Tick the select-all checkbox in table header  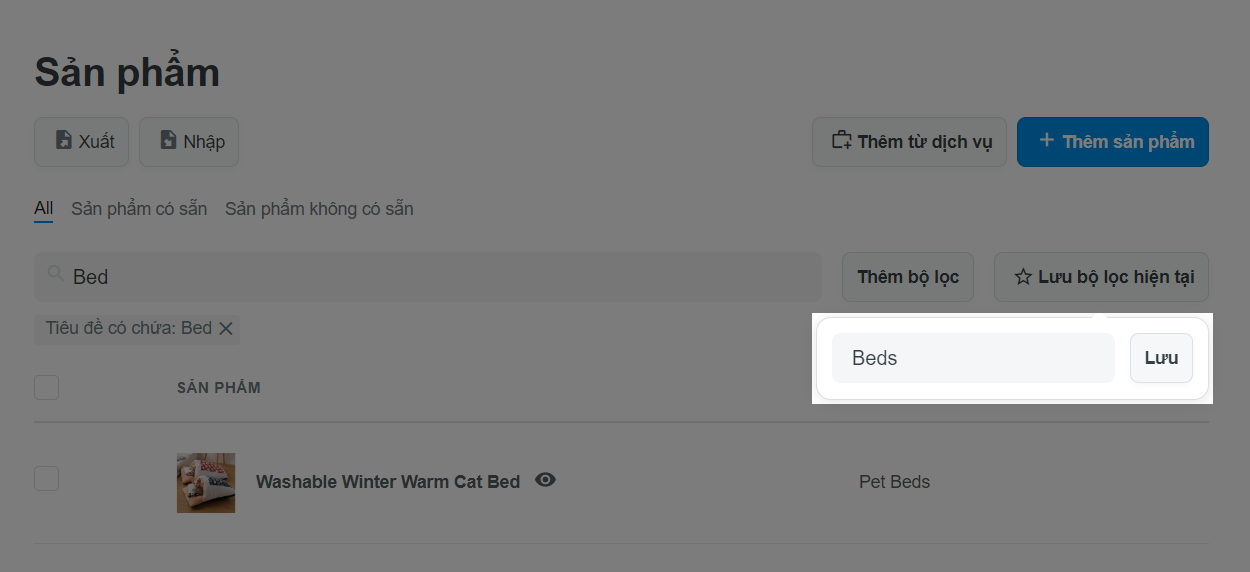pyautogui.click(x=47, y=387)
